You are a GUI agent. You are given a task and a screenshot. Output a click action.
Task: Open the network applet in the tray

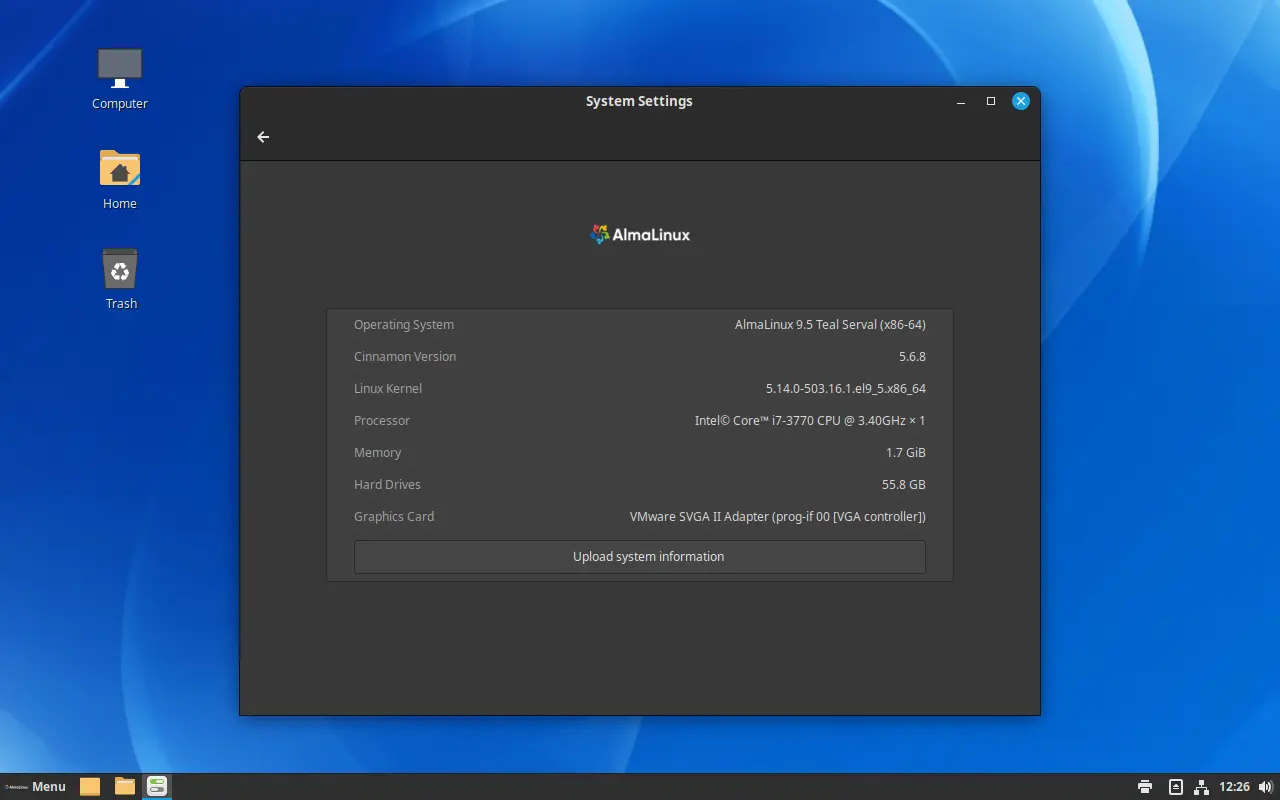click(1201, 787)
